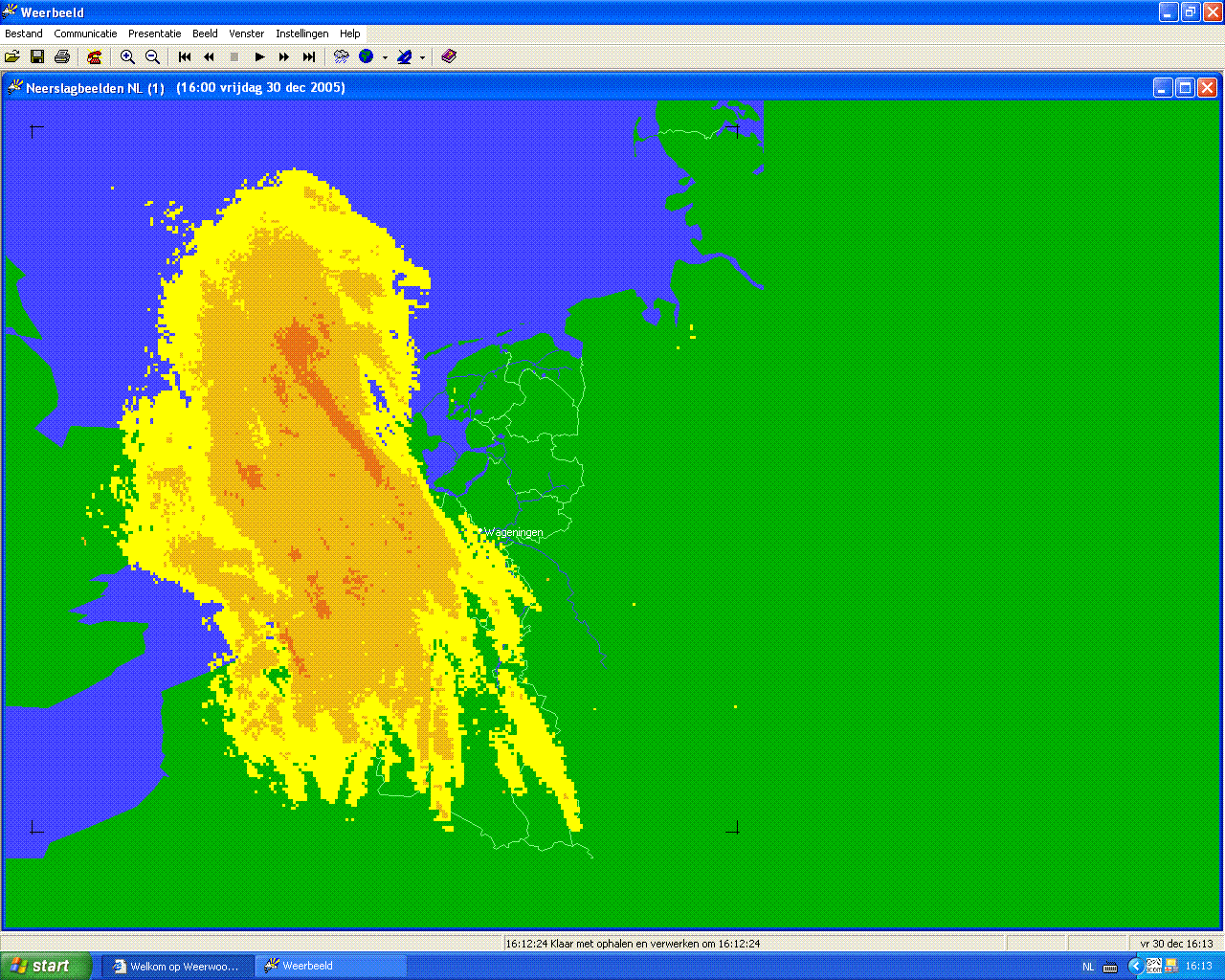1225x980 pixels.
Task: Zoom out with the magnifier minus icon
Action: [152, 56]
